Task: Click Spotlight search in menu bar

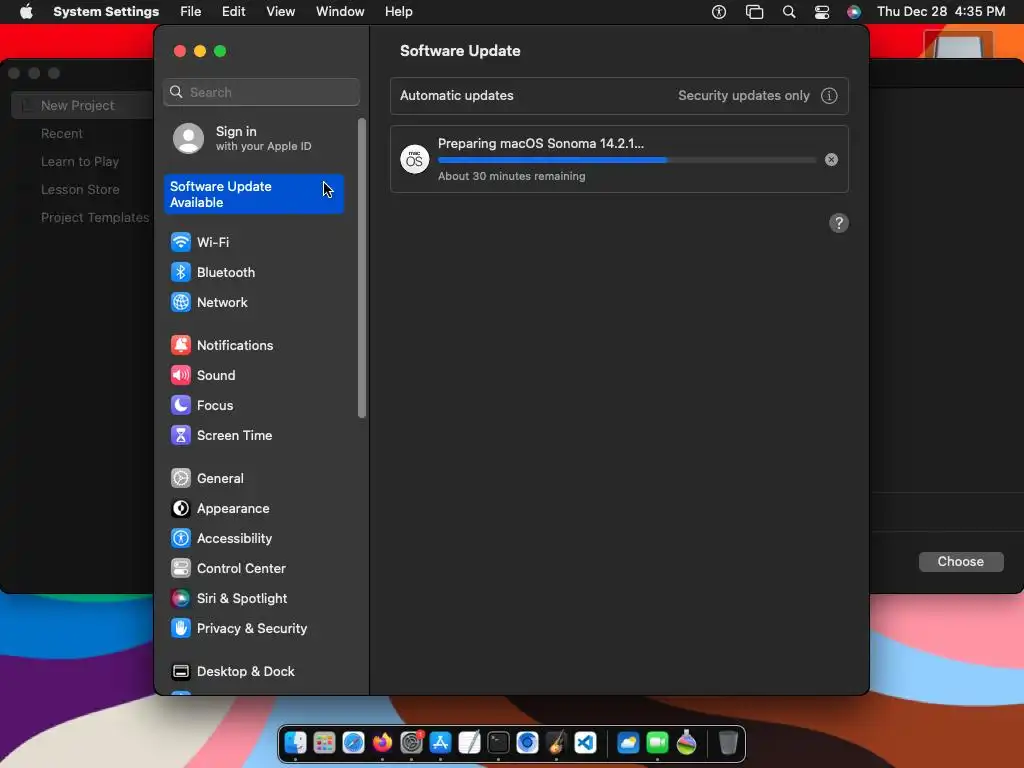Action: coord(789,12)
